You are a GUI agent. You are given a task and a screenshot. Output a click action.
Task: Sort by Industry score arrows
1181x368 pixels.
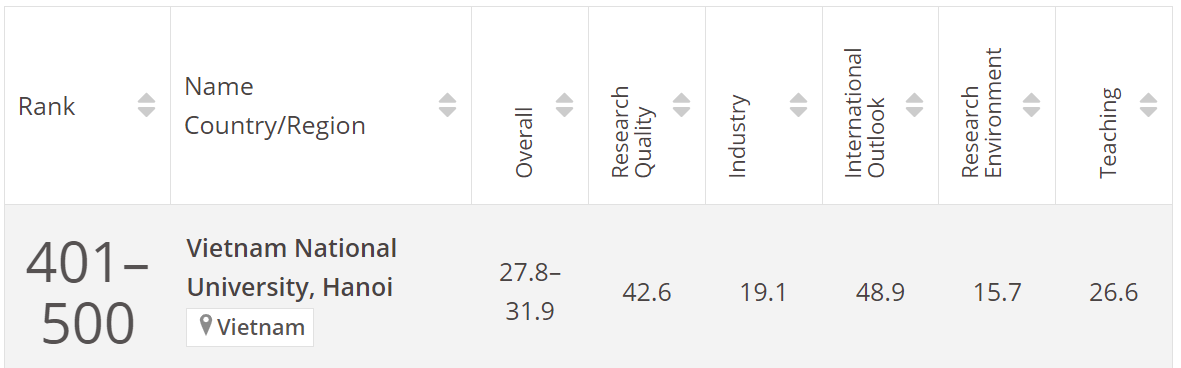tap(798, 105)
